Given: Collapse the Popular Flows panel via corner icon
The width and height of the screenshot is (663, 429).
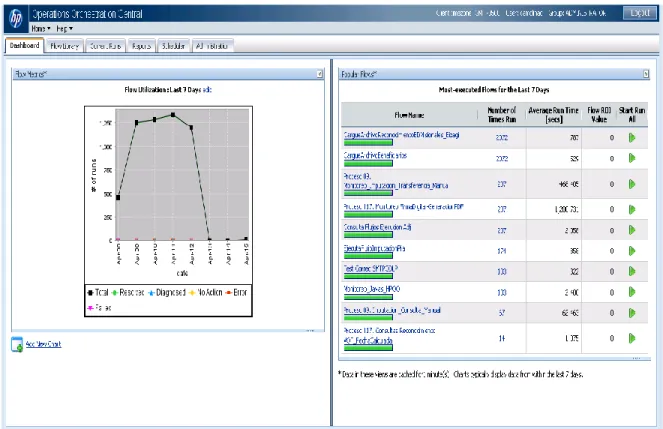Looking at the screenshot, I should [646, 74].
